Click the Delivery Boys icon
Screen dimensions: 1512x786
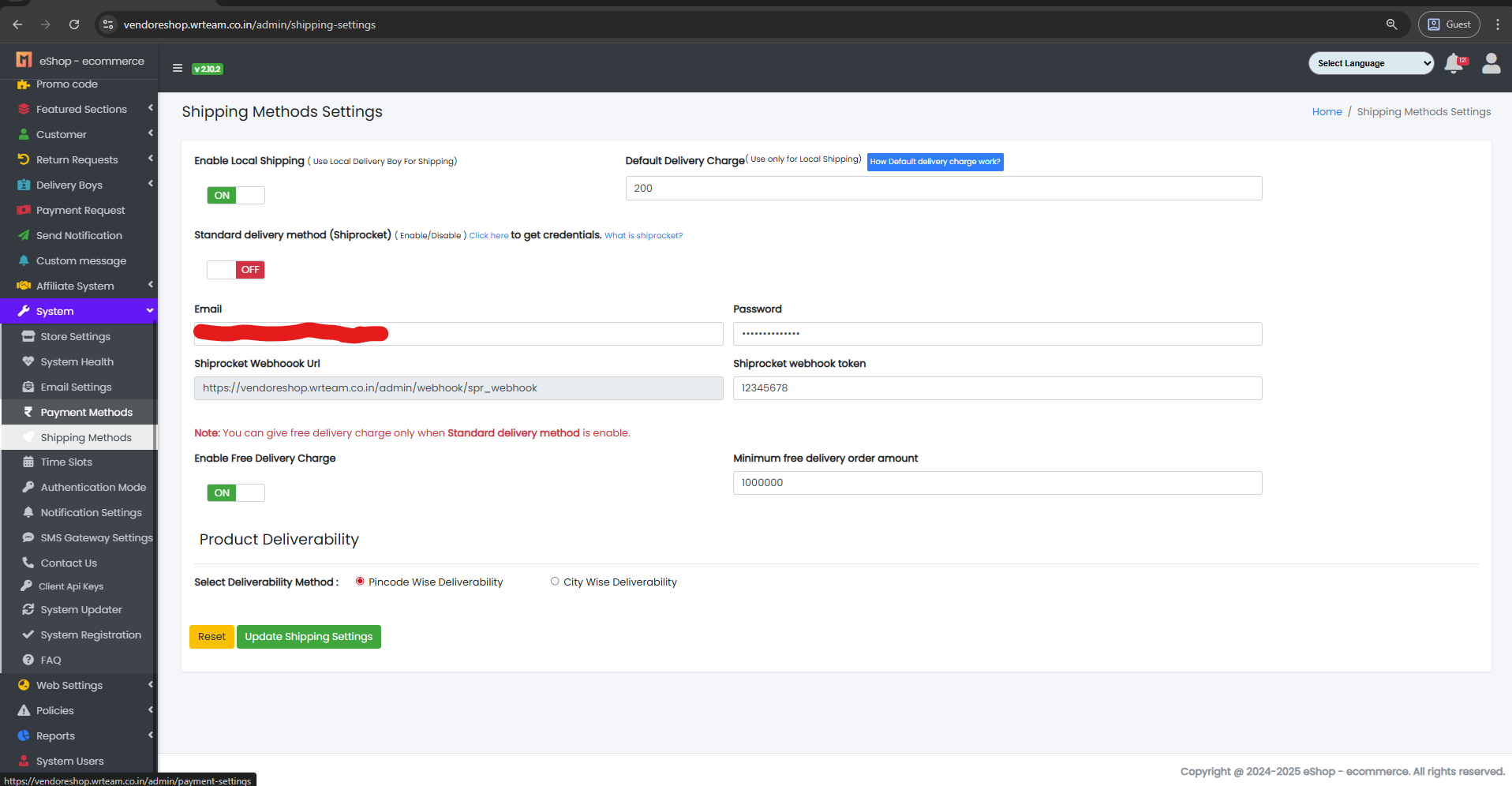[24, 185]
